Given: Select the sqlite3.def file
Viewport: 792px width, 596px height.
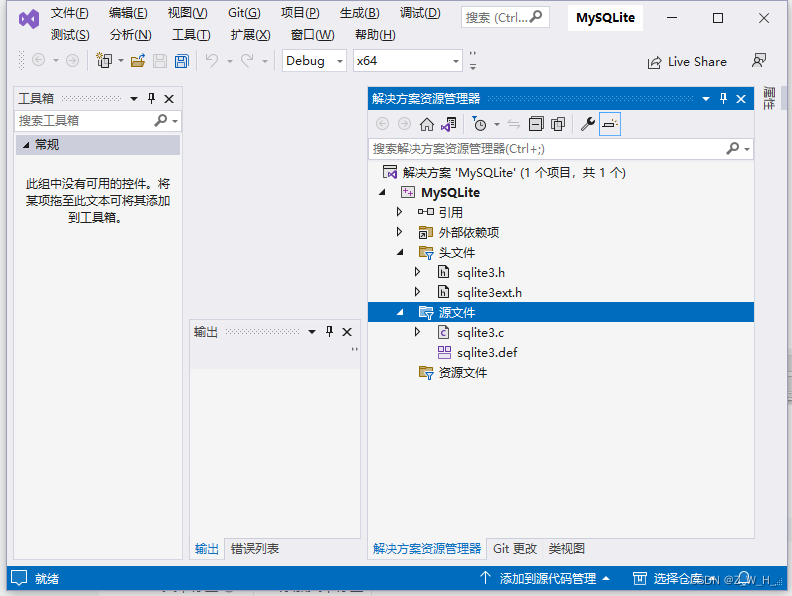Looking at the screenshot, I should click(x=487, y=353).
